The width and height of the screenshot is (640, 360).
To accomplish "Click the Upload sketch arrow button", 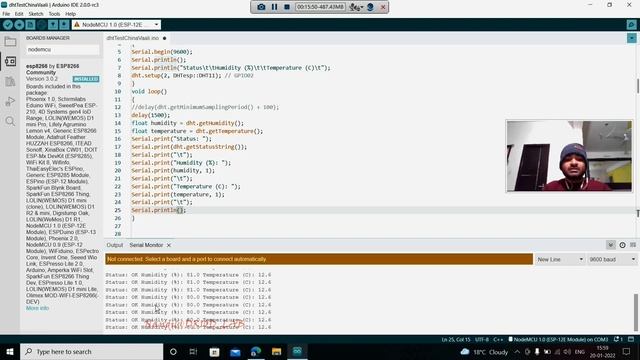I will (x=19, y=25).
